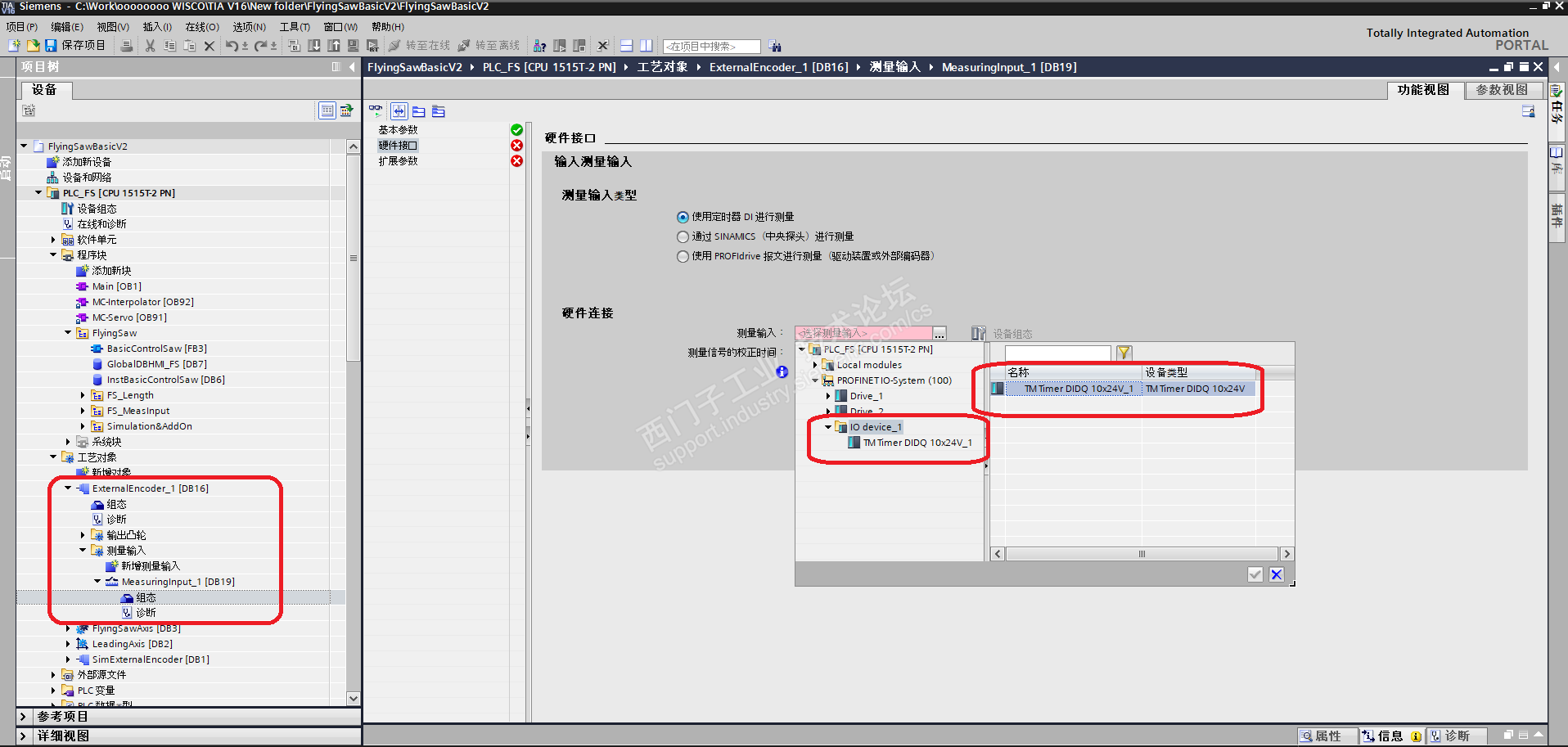The image size is (1568, 747).
Task: Click the information i icon near 校正时间
Action: click(x=782, y=371)
